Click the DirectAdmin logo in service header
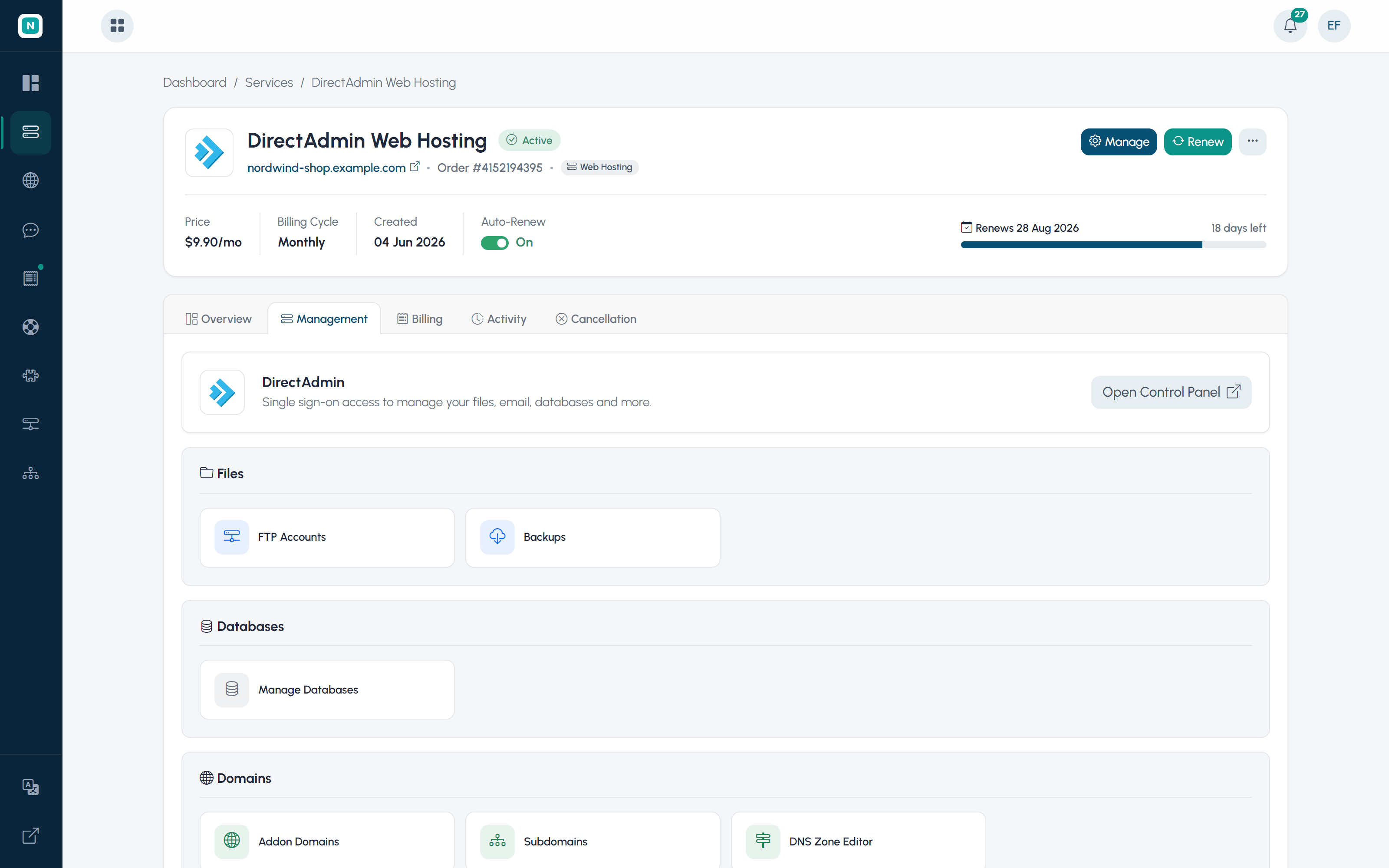The width and height of the screenshot is (1389, 868). click(x=209, y=153)
